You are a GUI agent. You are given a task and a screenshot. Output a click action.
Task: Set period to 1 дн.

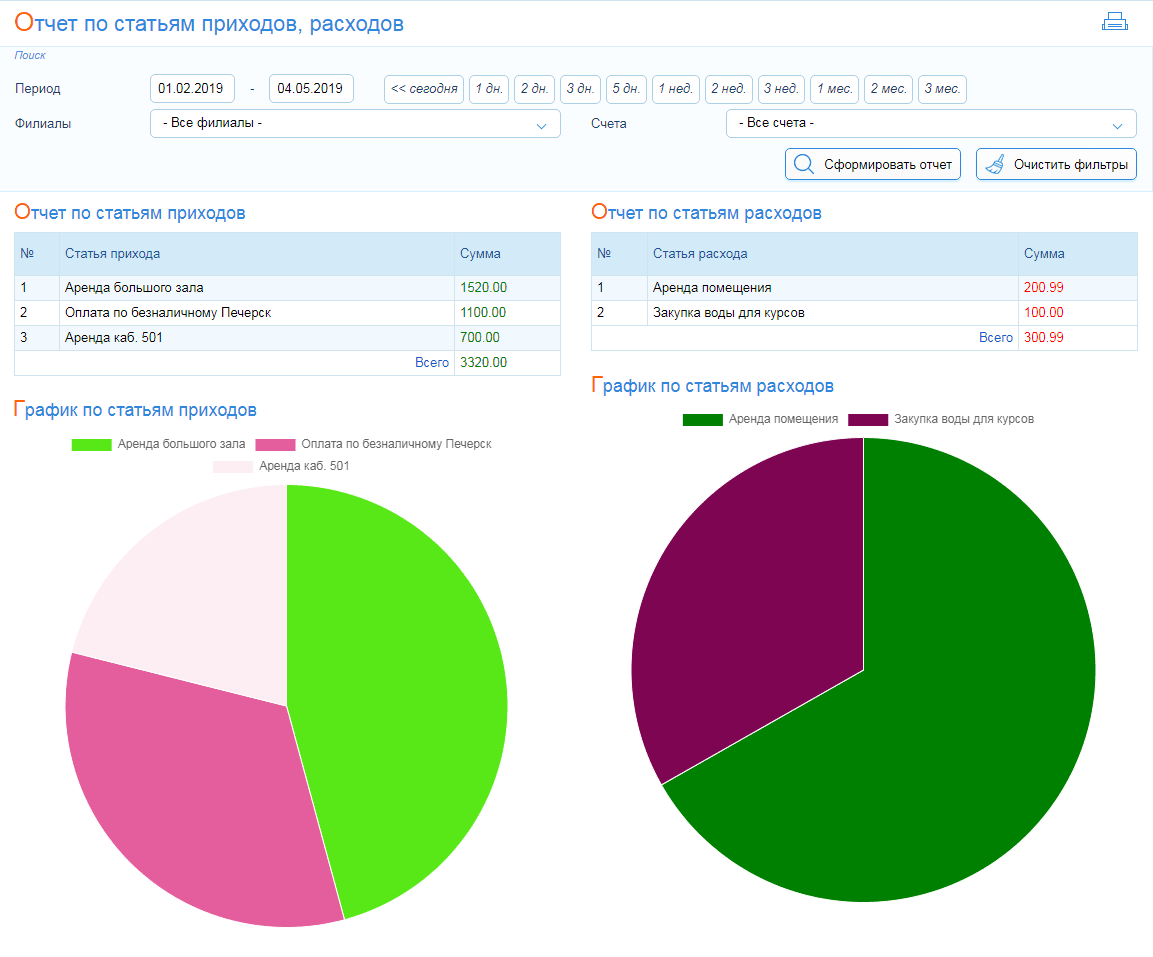click(489, 89)
